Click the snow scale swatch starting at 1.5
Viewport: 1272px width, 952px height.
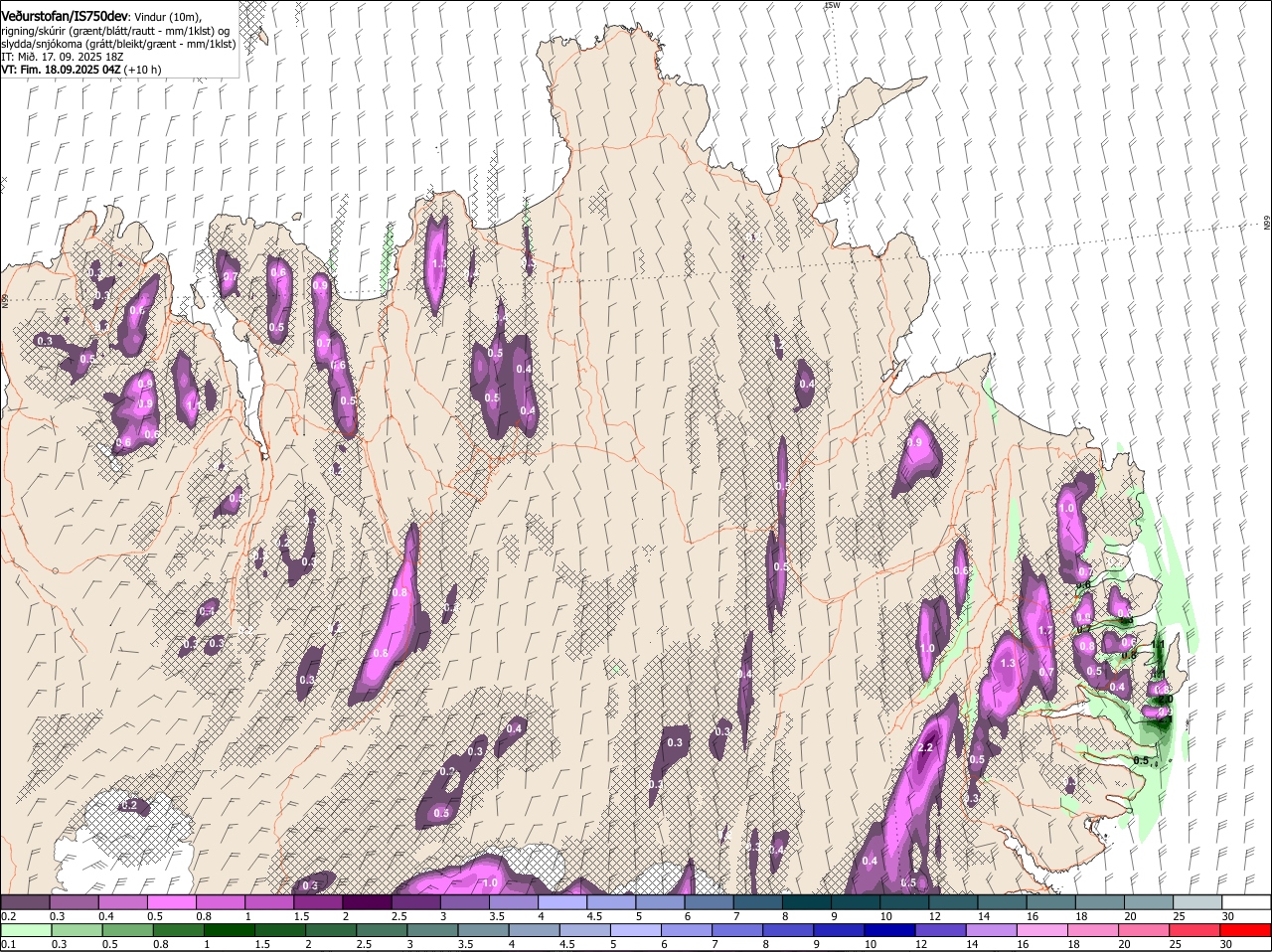pyautogui.click(x=318, y=902)
